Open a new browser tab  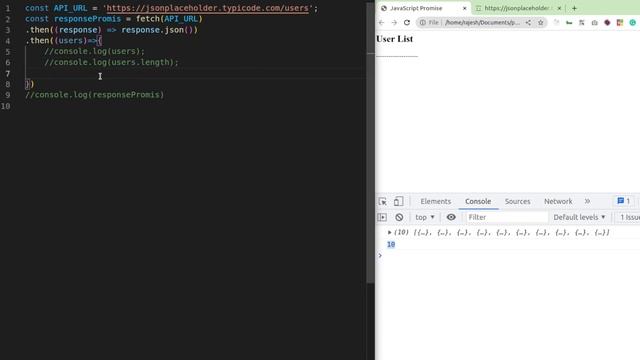pyautogui.click(x=574, y=8)
